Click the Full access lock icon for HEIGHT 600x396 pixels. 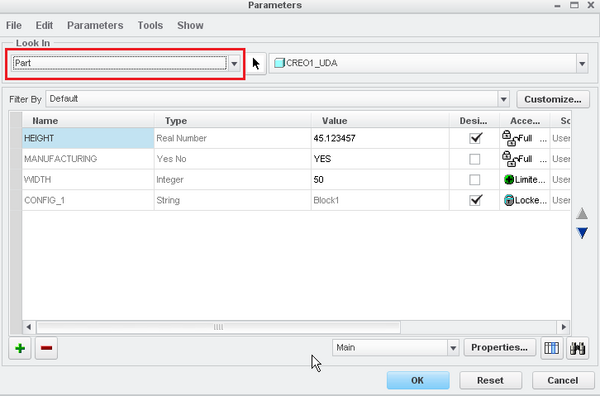tap(509, 139)
